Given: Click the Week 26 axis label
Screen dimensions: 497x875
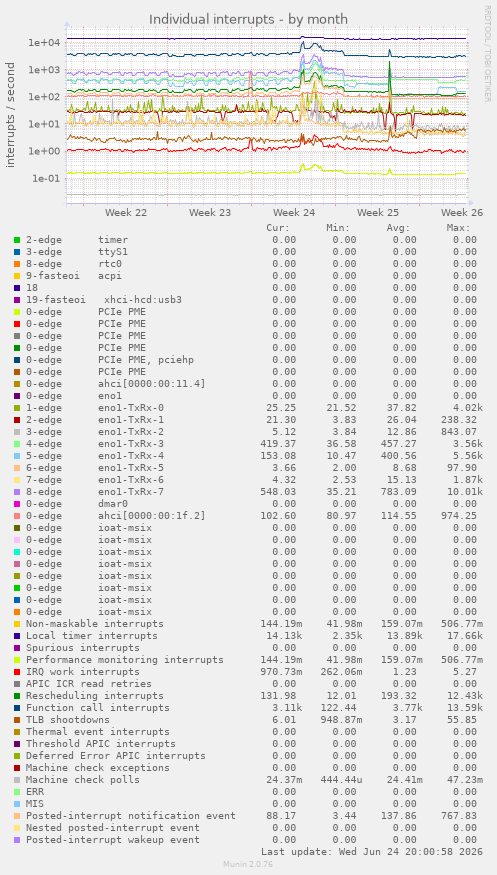Looking at the screenshot, I should tap(462, 213).
